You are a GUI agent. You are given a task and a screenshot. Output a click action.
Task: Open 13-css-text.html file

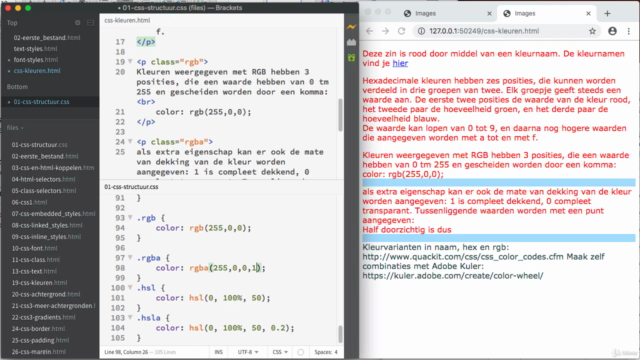34,271
